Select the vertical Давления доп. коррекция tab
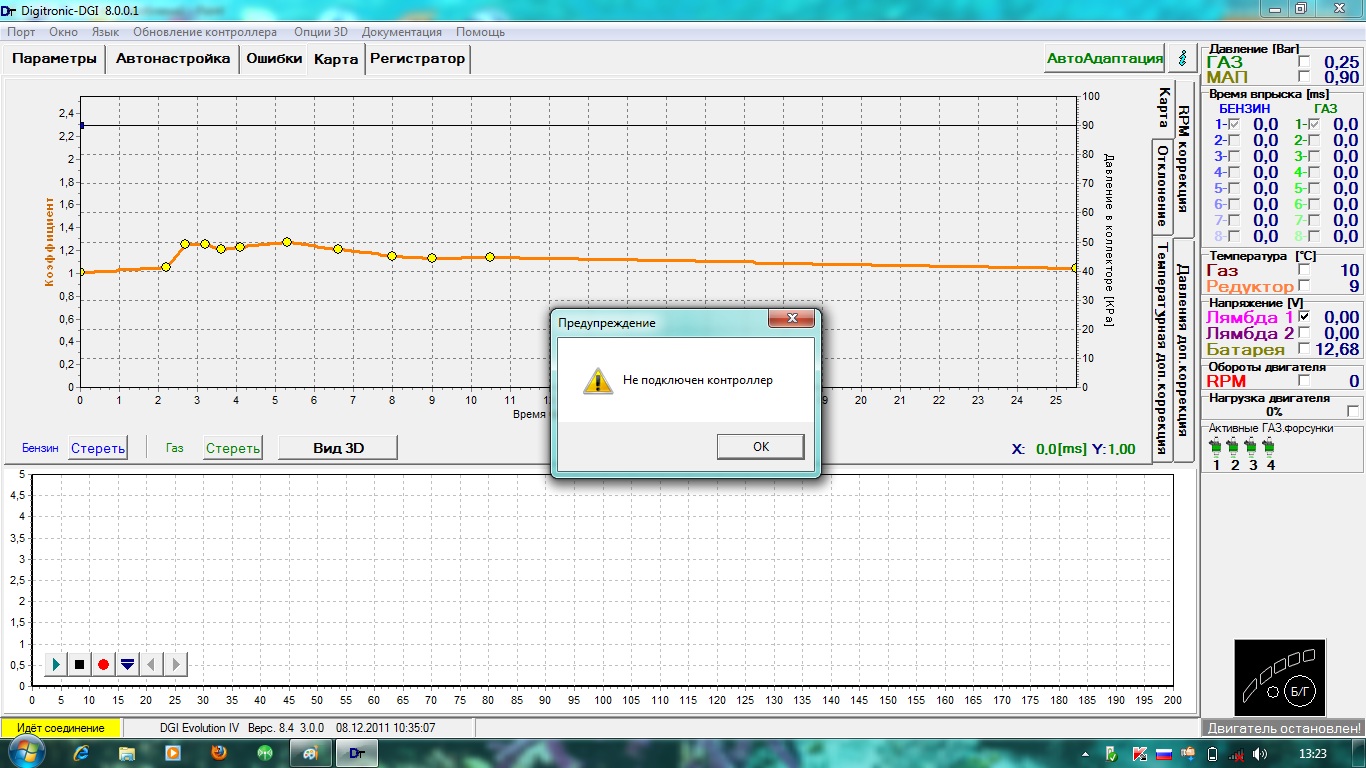 point(1183,350)
